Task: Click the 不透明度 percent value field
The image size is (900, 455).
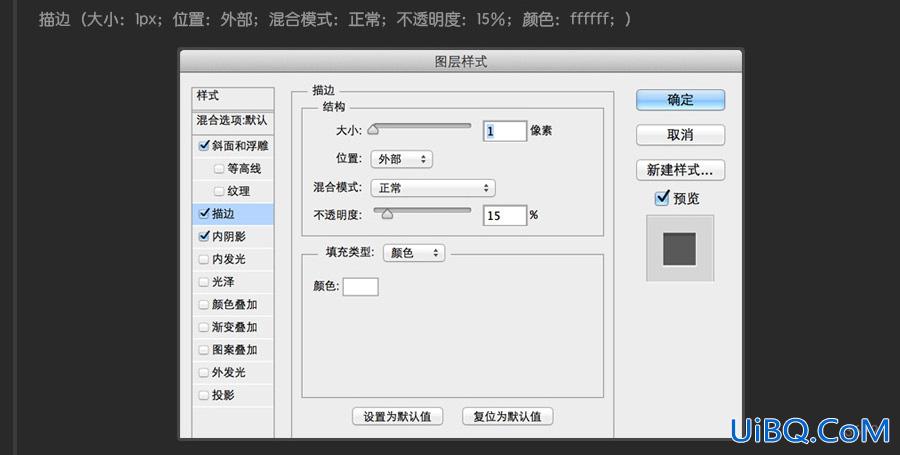Action: (x=505, y=215)
